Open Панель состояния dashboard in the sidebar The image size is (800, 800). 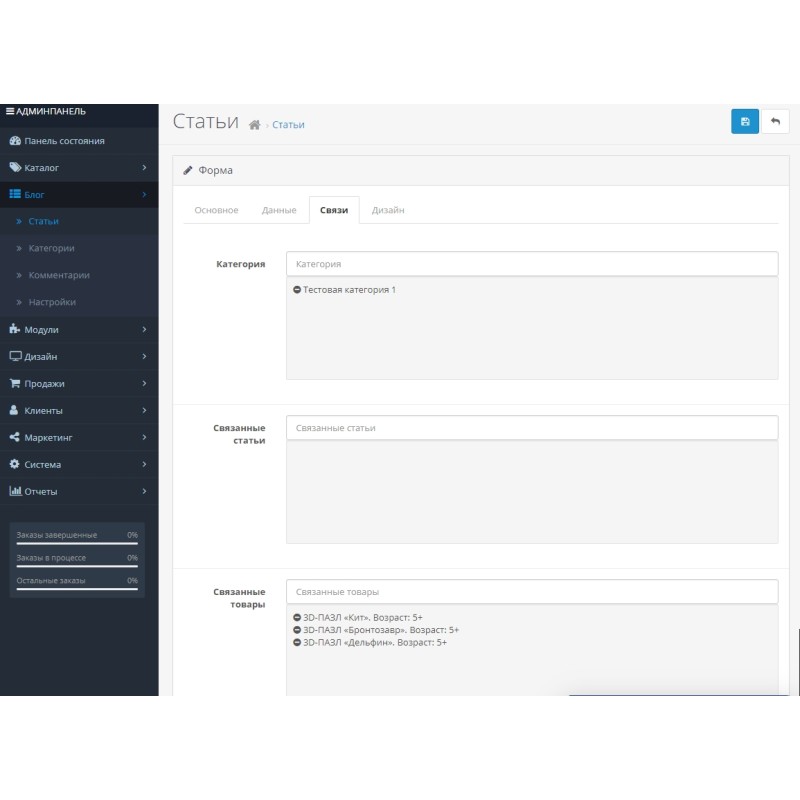(64, 141)
